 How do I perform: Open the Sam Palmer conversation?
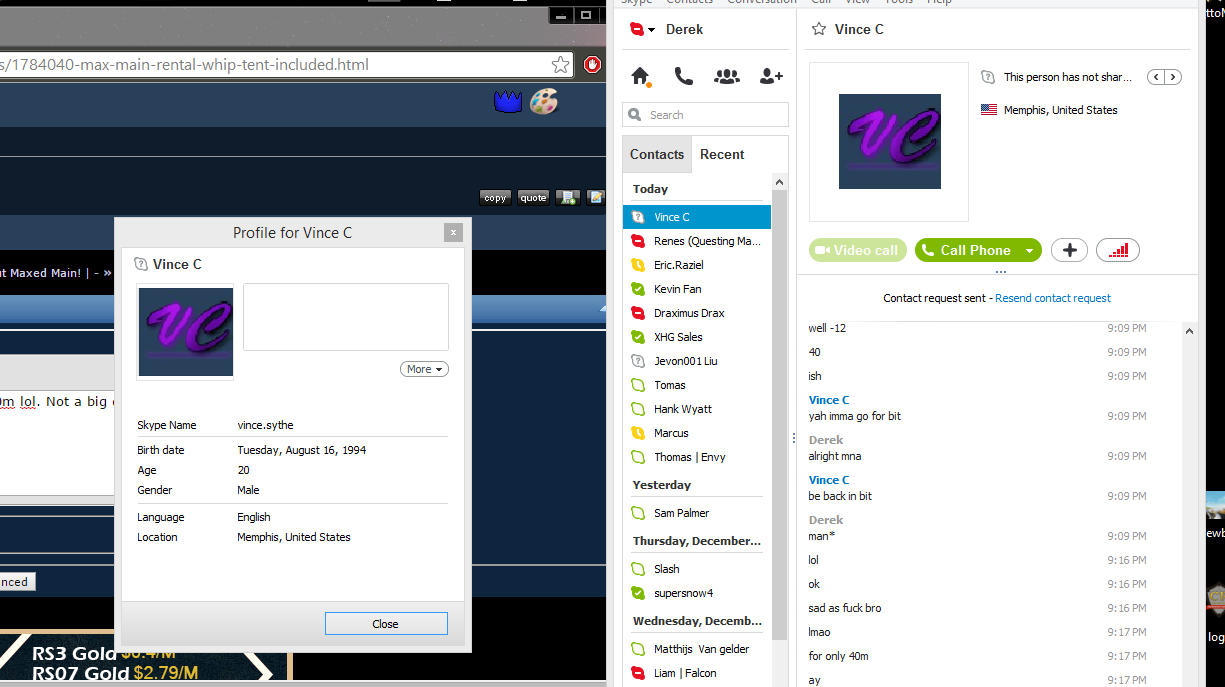point(697,513)
